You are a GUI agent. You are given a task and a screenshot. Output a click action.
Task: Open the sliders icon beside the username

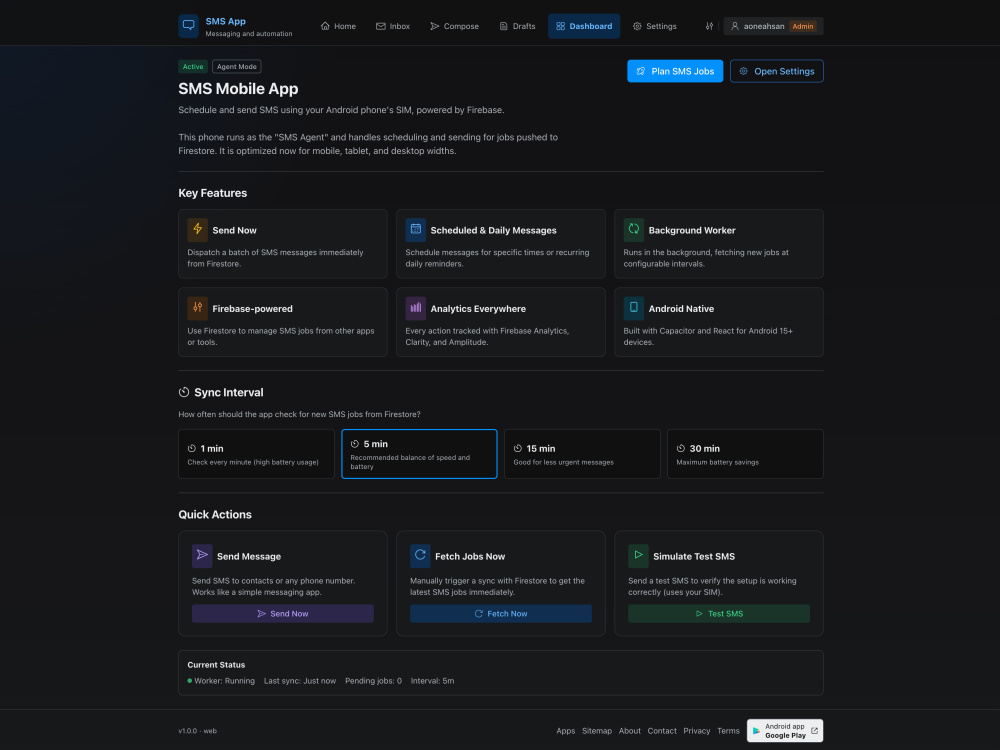[x=709, y=26]
